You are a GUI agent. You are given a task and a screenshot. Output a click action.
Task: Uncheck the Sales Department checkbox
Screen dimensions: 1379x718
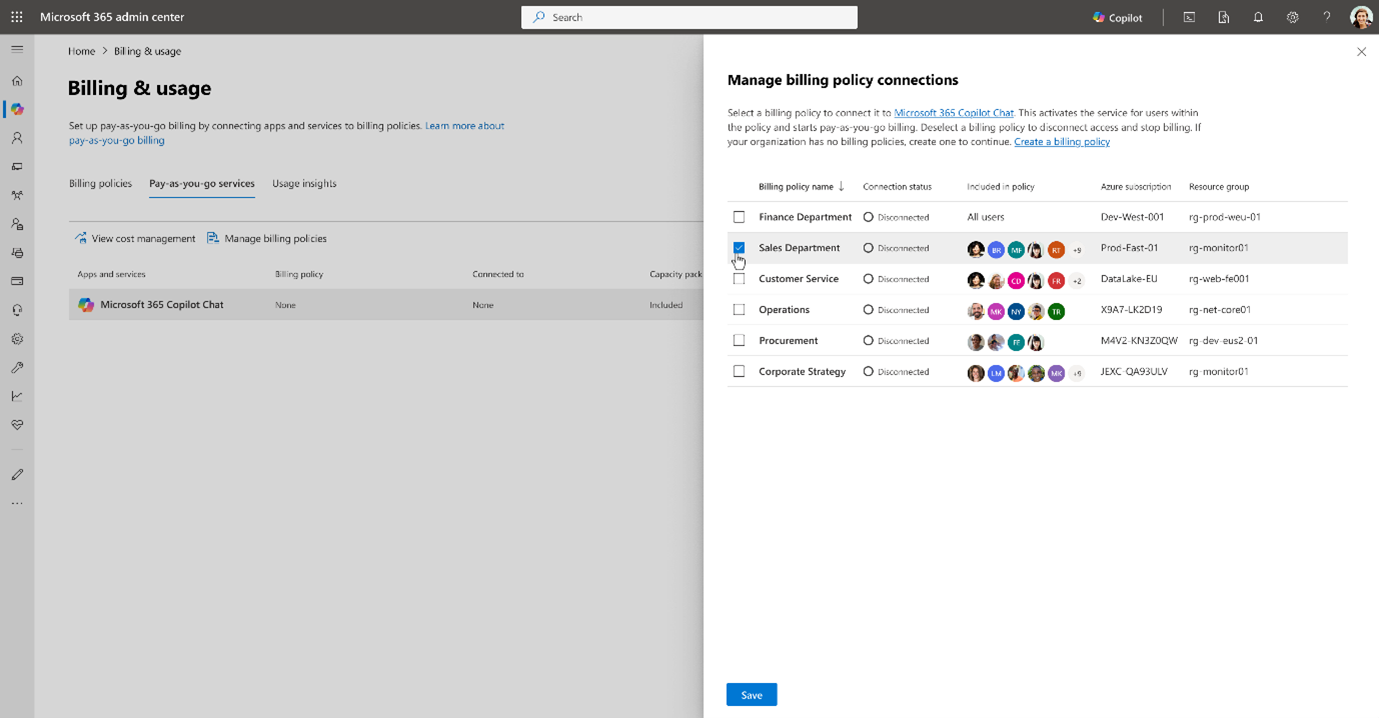(739, 248)
